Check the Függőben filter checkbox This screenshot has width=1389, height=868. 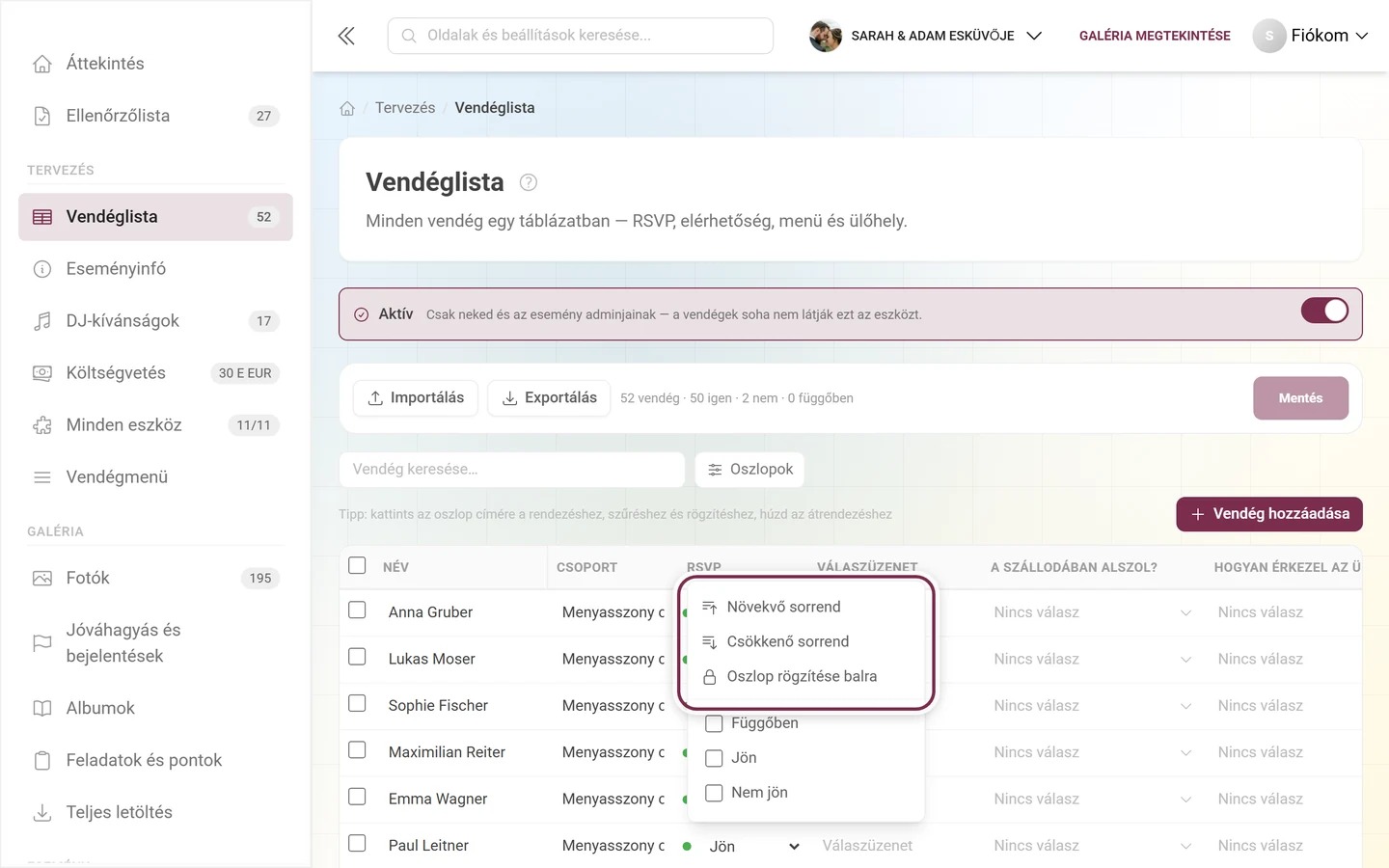pos(714,723)
